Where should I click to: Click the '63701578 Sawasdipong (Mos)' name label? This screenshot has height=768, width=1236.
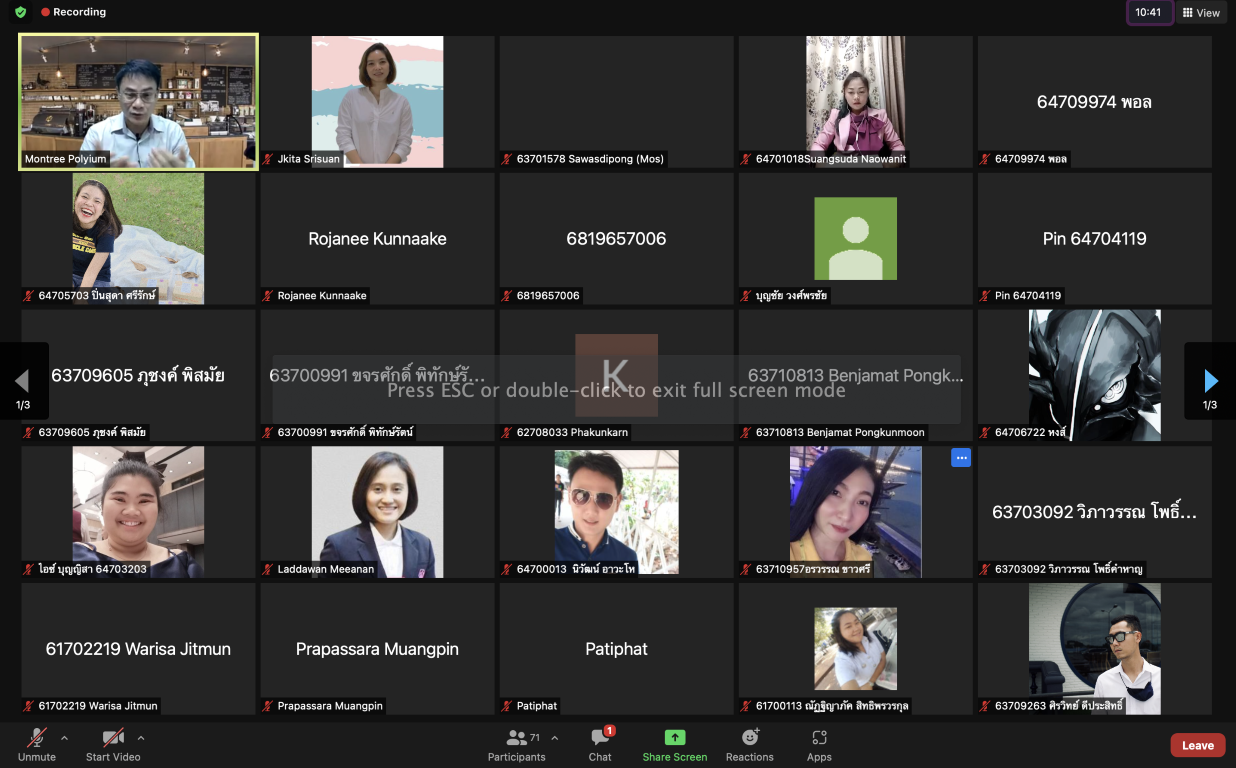point(590,159)
